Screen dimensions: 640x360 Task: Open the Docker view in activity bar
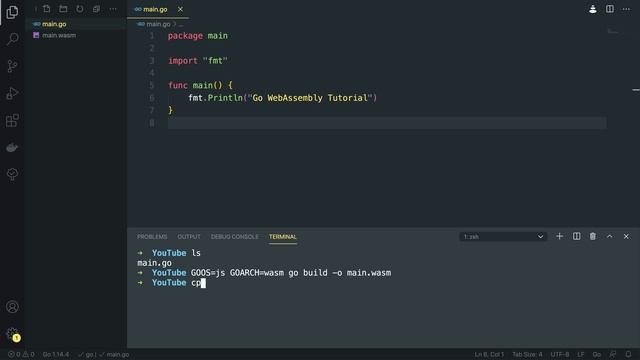(x=12, y=147)
